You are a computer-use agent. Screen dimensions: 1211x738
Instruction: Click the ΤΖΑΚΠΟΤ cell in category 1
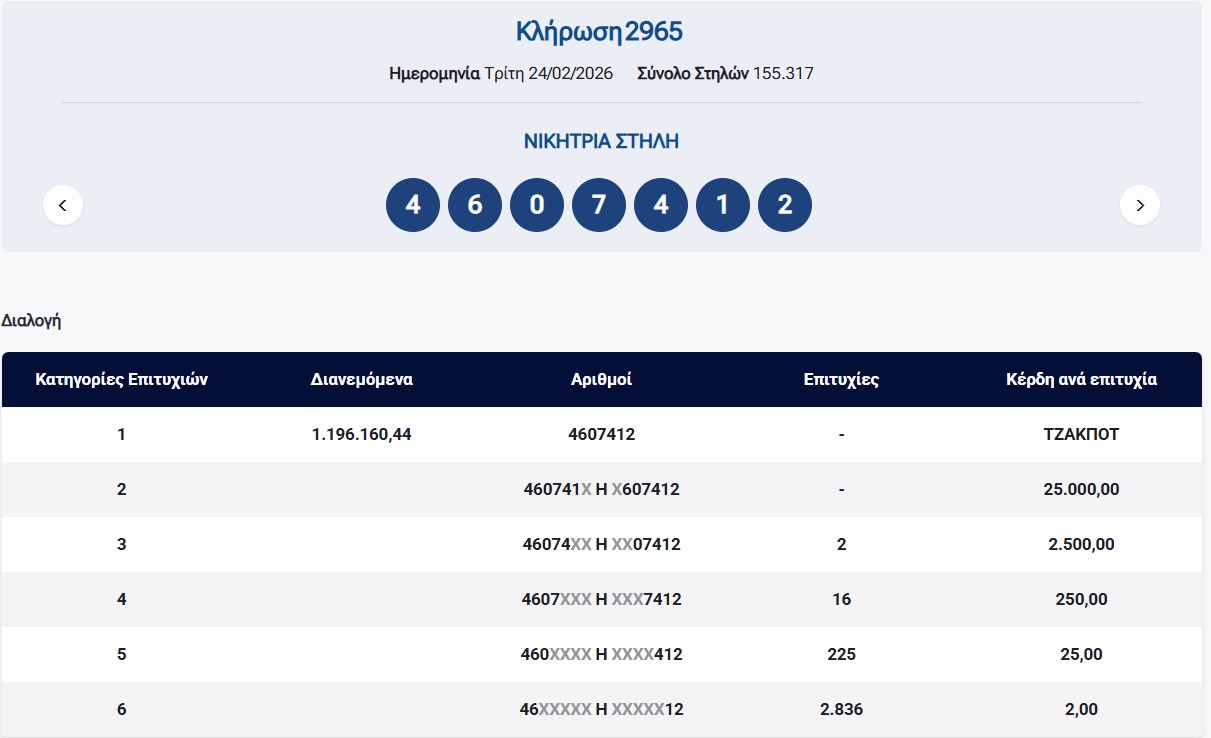tap(1081, 435)
